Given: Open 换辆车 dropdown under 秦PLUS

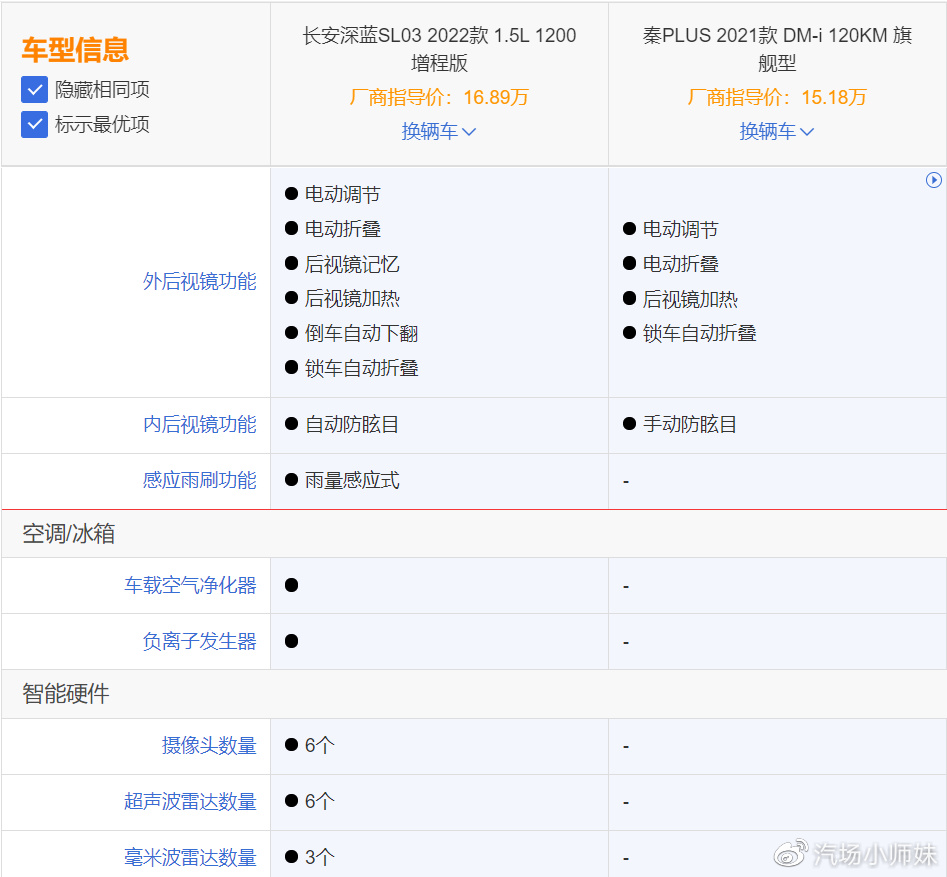Looking at the screenshot, I should tap(777, 131).
